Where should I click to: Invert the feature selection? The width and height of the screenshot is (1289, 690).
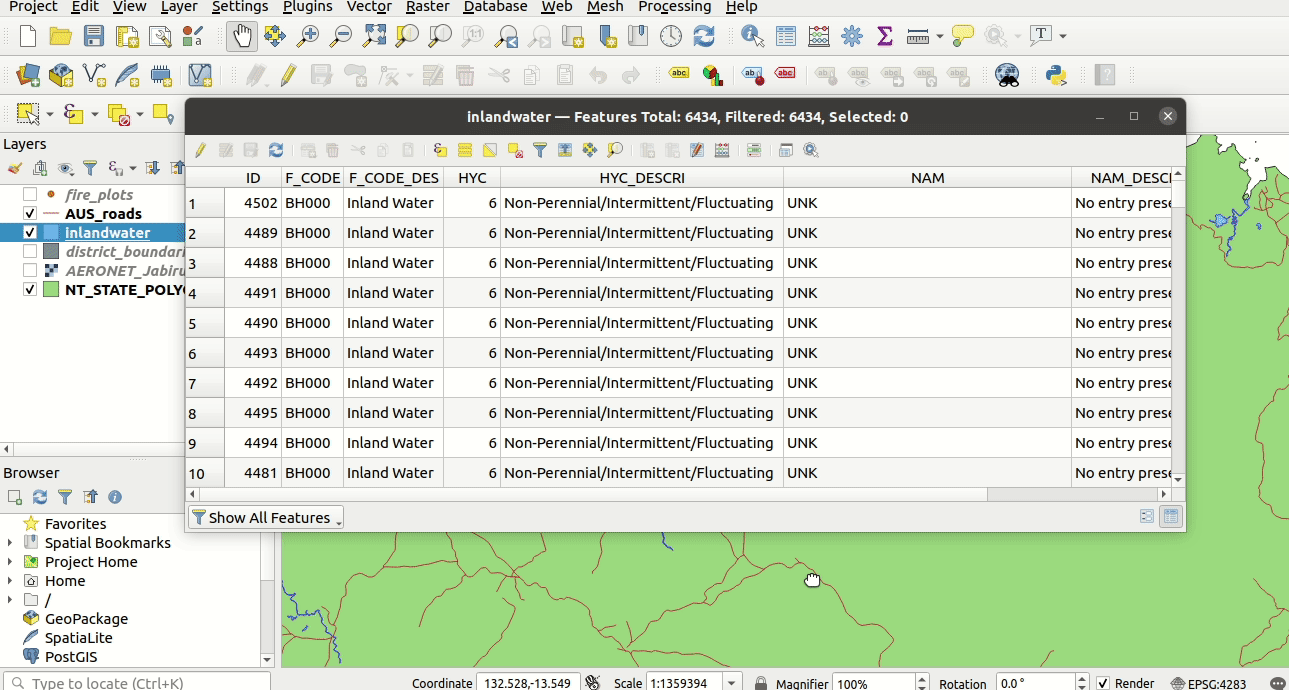point(488,150)
